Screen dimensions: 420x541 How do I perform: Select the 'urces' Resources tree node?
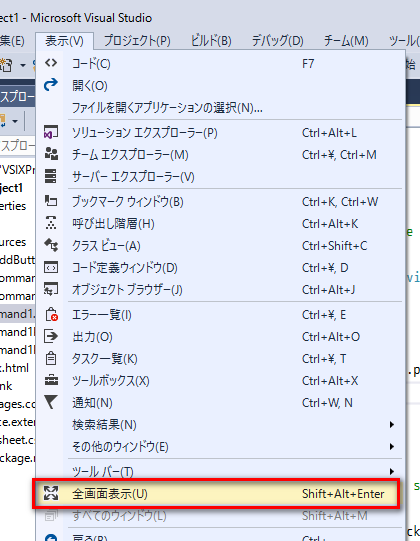point(13,242)
